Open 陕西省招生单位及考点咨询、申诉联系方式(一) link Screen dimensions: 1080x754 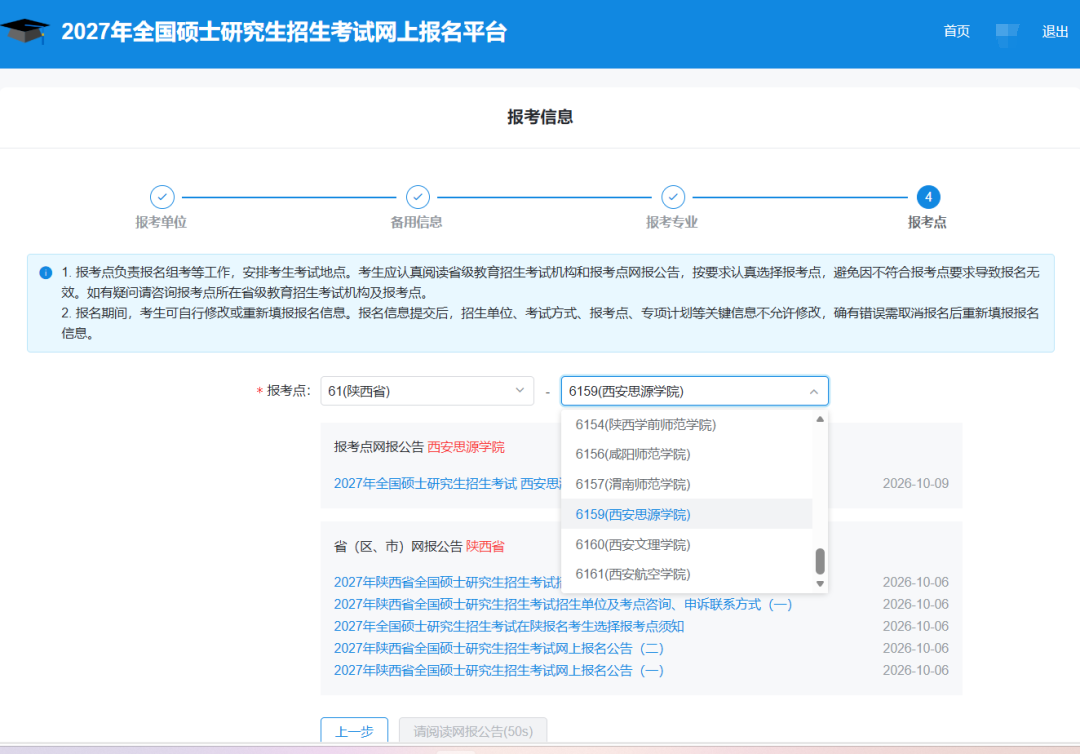pyautogui.click(x=563, y=605)
